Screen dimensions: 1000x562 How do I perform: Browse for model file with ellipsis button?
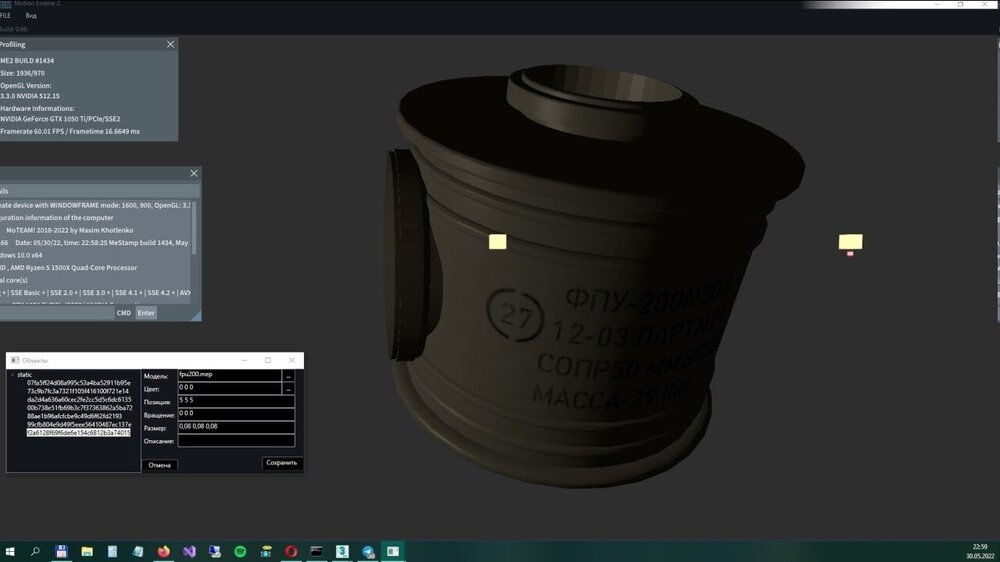pos(289,376)
